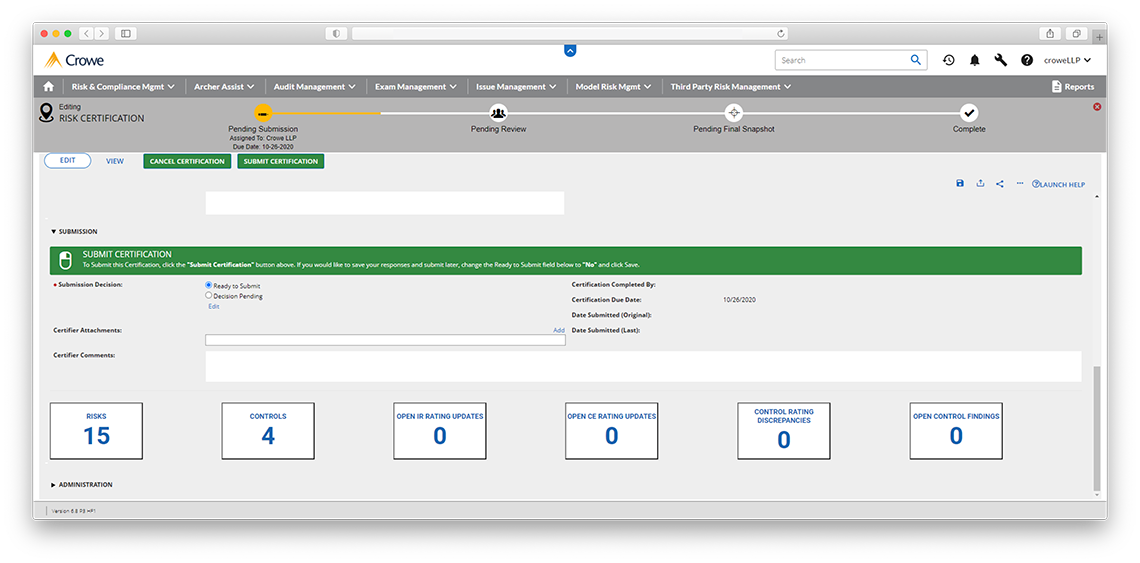Select the Decision Pending radio button

208,296
